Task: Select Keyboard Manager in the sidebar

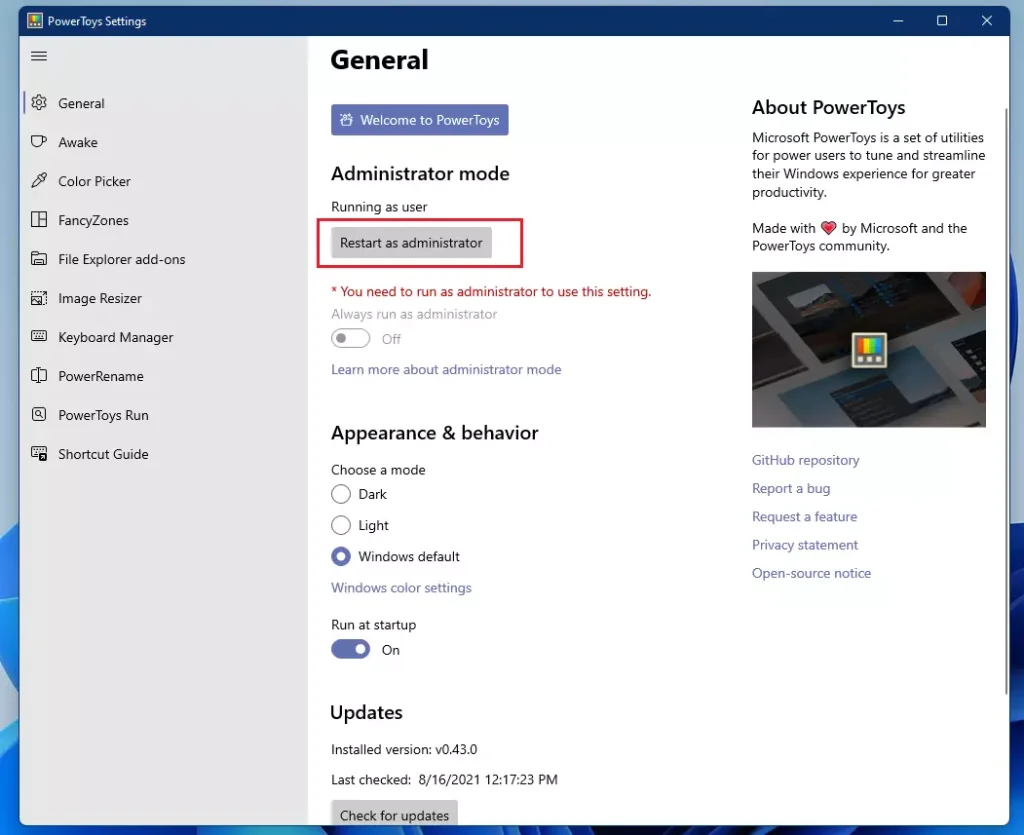Action: (x=163, y=337)
